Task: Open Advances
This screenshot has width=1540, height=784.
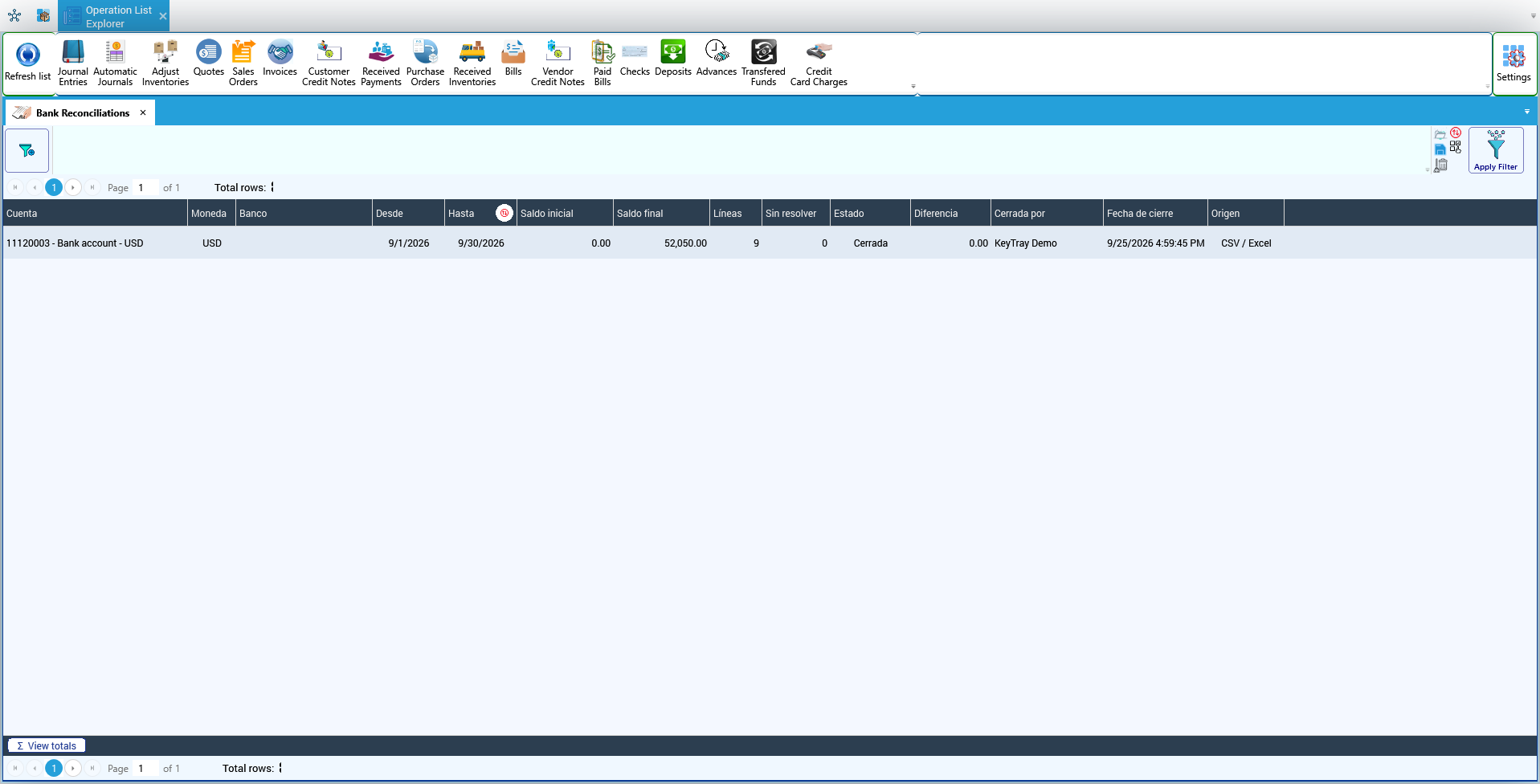Action: pyautogui.click(x=717, y=58)
